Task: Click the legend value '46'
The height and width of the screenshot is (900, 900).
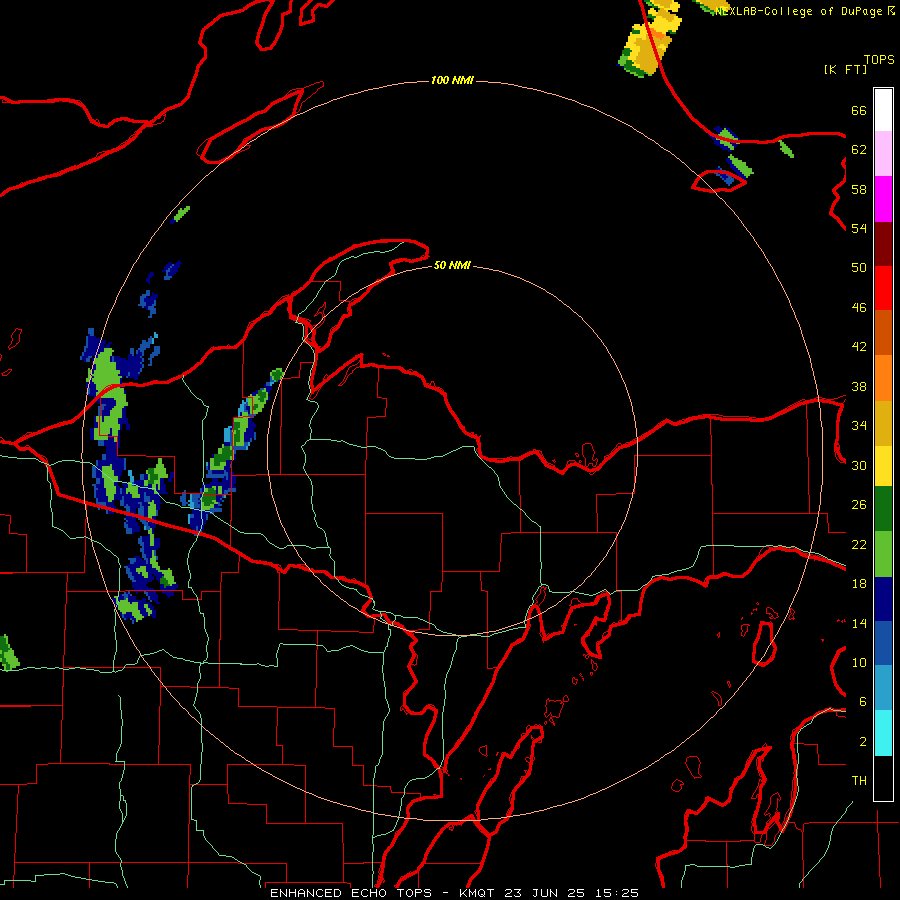Action: point(859,307)
